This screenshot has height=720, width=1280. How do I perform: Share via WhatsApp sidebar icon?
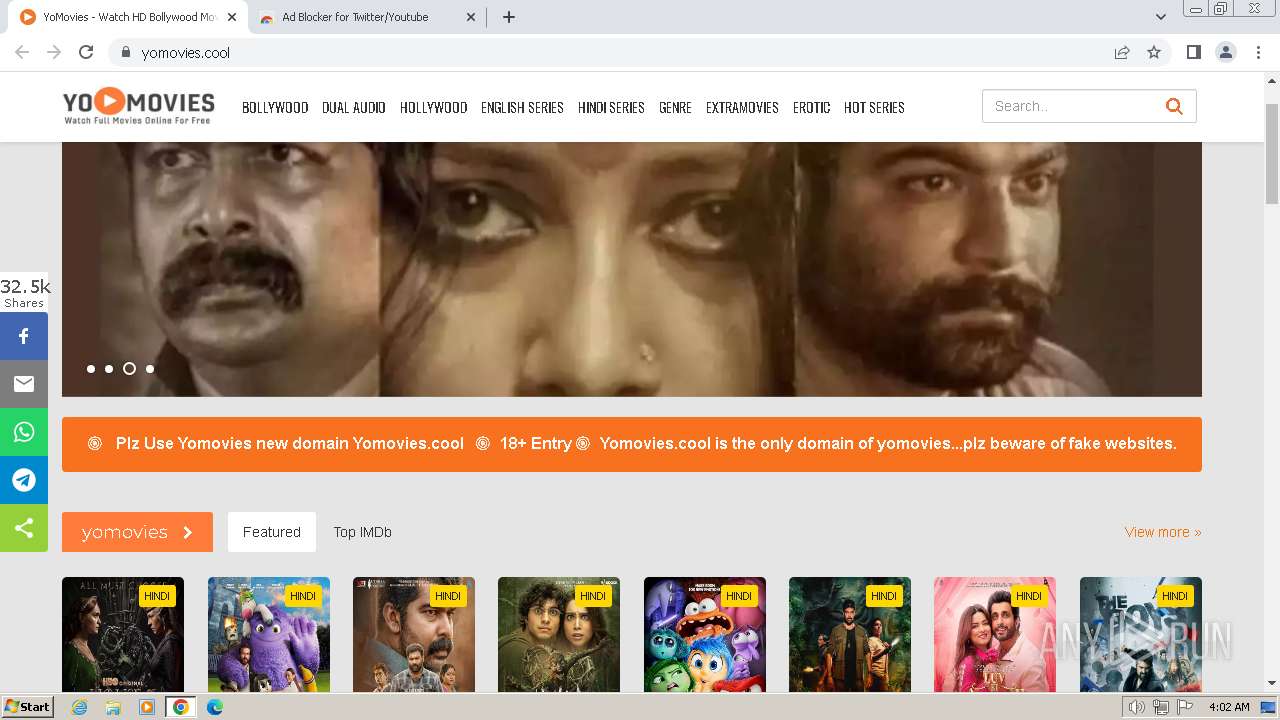[24, 432]
